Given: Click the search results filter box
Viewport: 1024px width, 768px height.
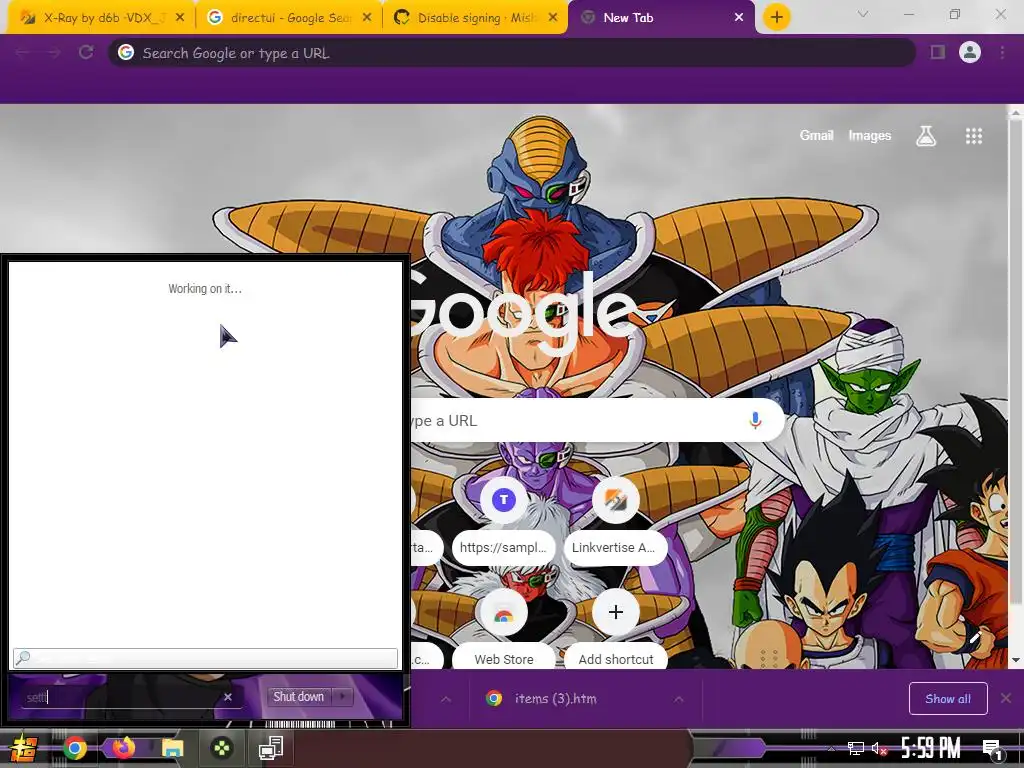Looking at the screenshot, I should click(x=205, y=658).
